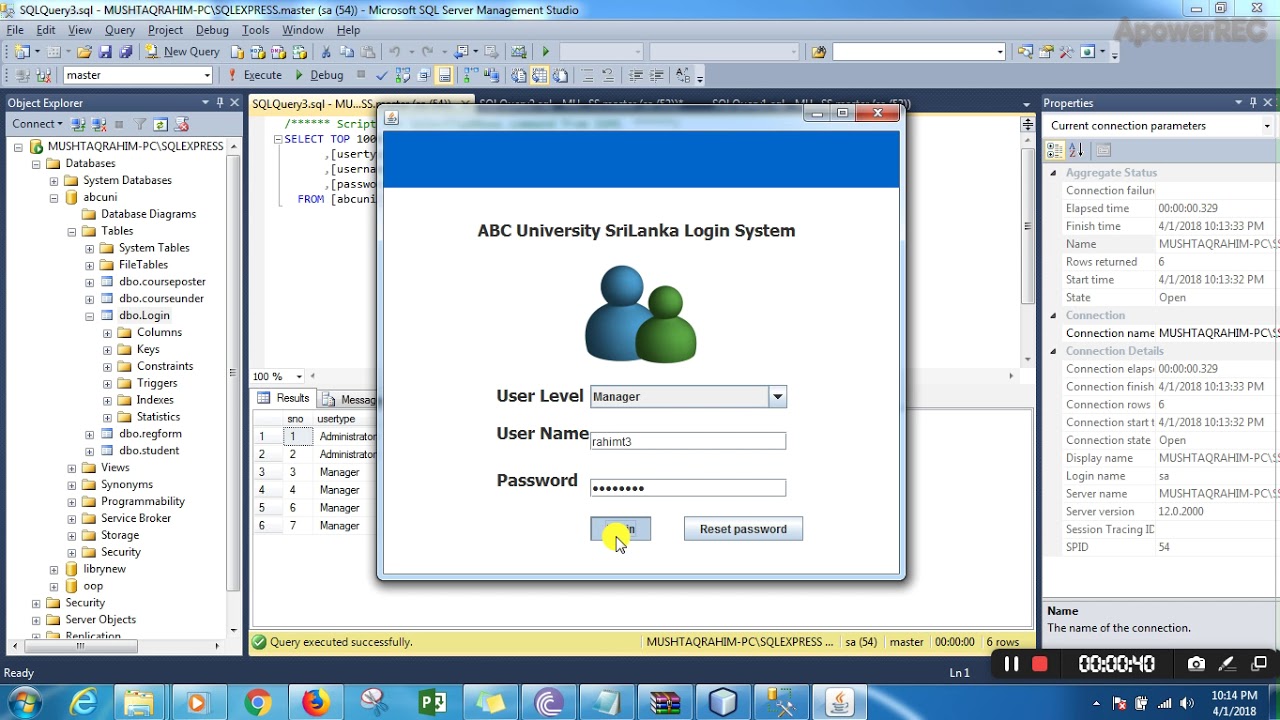
Task: Click the Reset password button
Action: pyautogui.click(x=743, y=529)
